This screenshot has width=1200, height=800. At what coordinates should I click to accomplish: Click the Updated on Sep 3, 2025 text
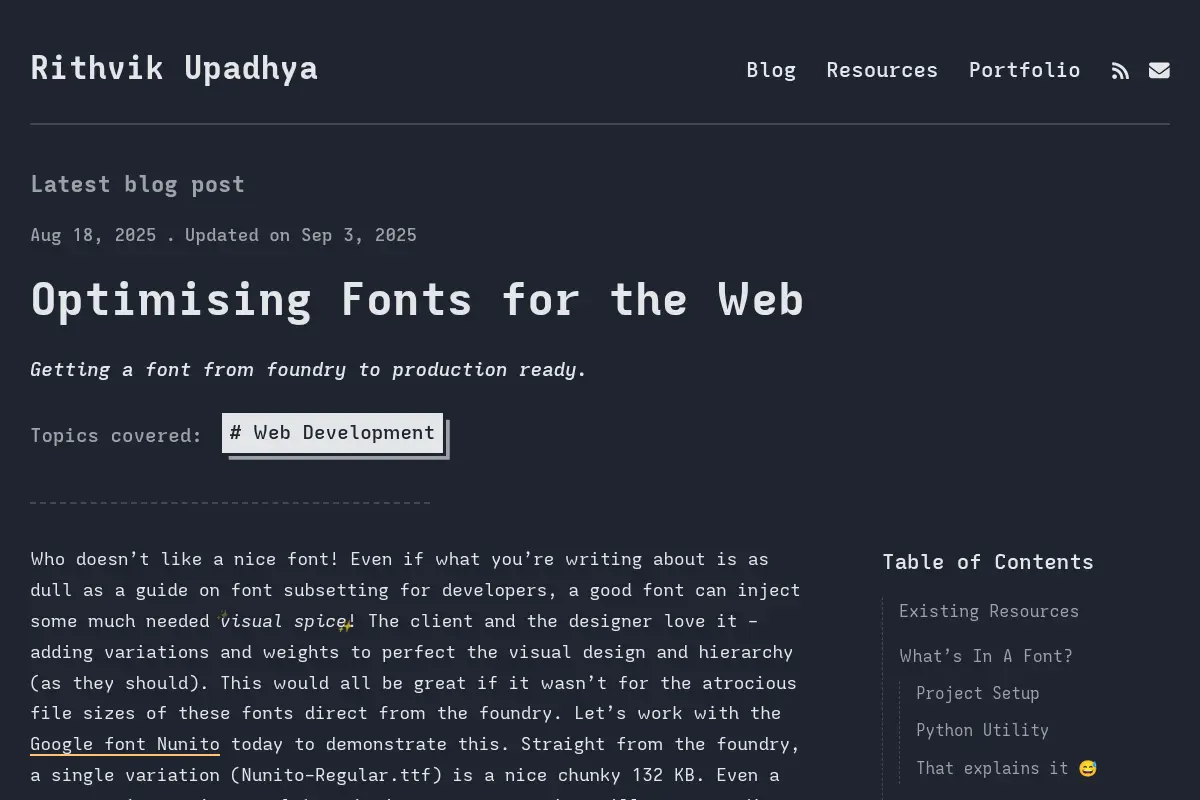[x=301, y=235]
